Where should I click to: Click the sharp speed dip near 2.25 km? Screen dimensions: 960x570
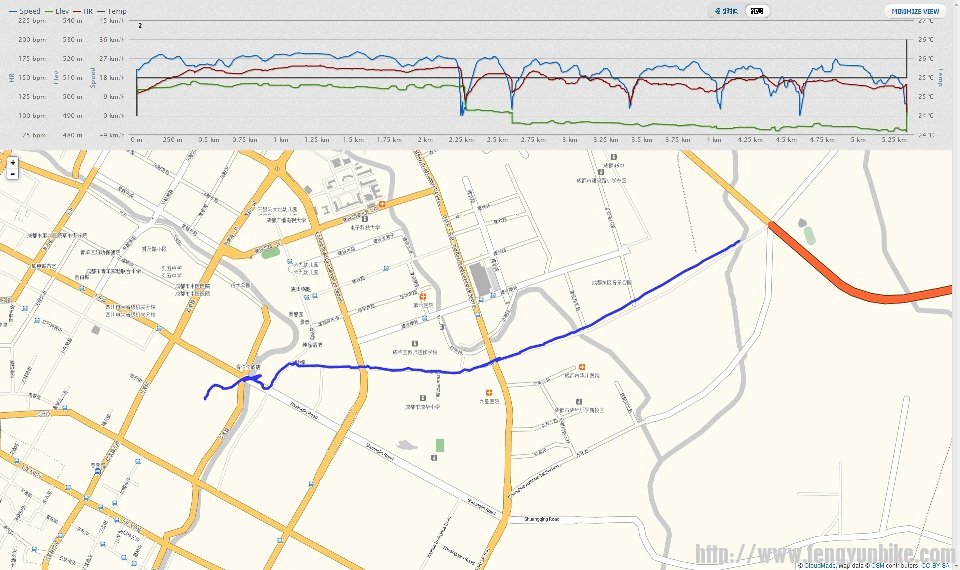tap(462, 108)
